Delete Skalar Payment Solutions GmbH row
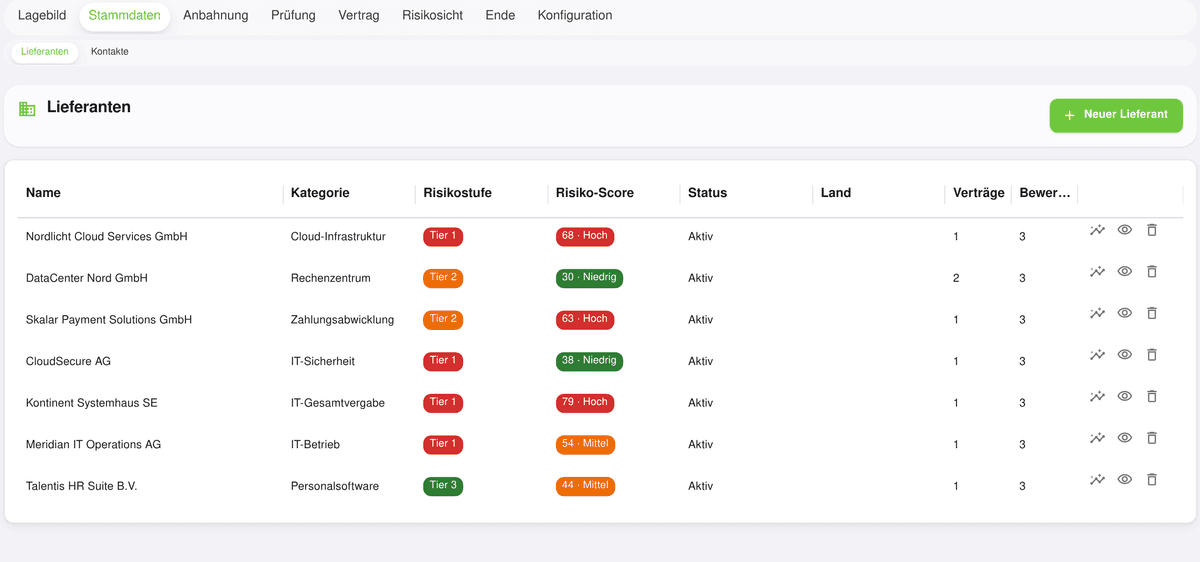 1151,313
